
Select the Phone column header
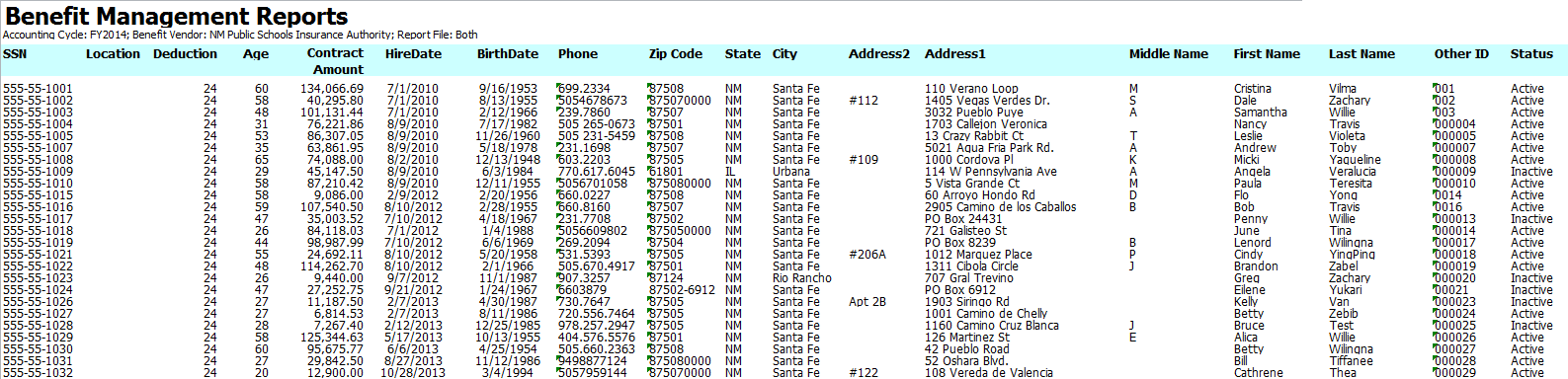578,54
